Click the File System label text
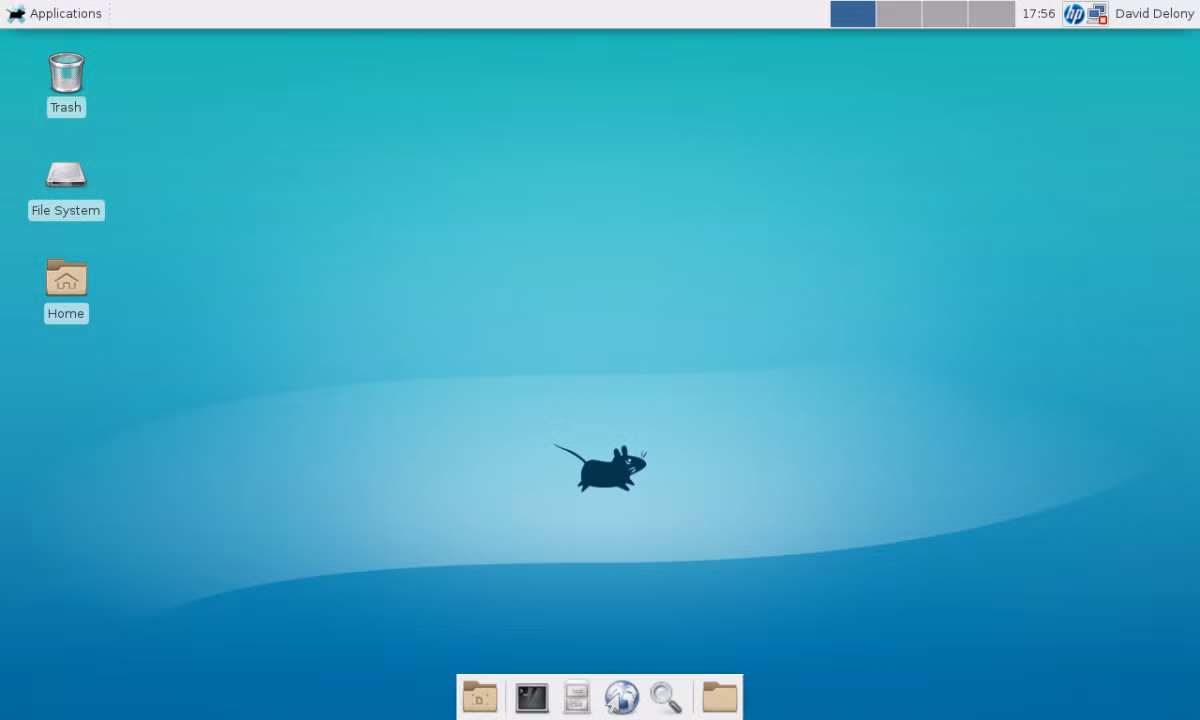The height and width of the screenshot is (720, 1200). coord(66,210)
